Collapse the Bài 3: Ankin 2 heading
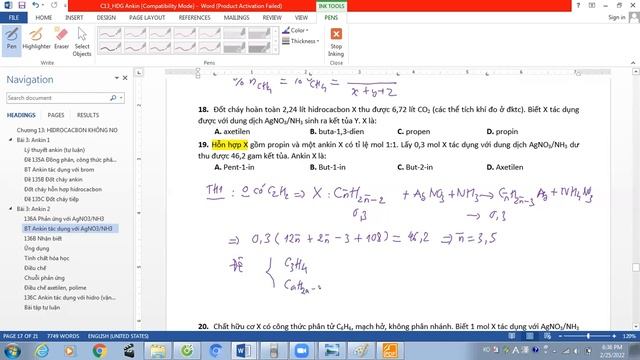Screen dimensions: 640x360 [11, 209]
